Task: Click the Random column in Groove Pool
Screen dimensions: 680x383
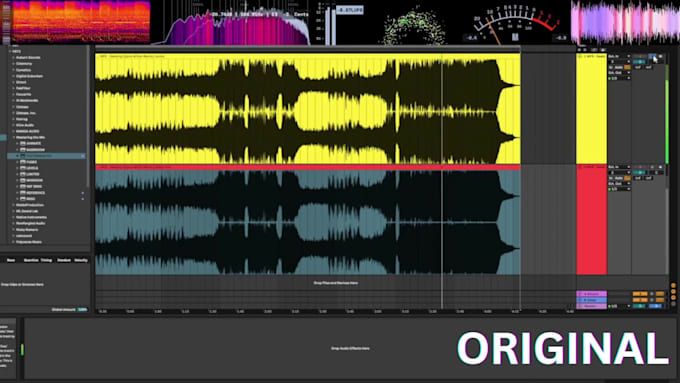Action: [64, 260]
